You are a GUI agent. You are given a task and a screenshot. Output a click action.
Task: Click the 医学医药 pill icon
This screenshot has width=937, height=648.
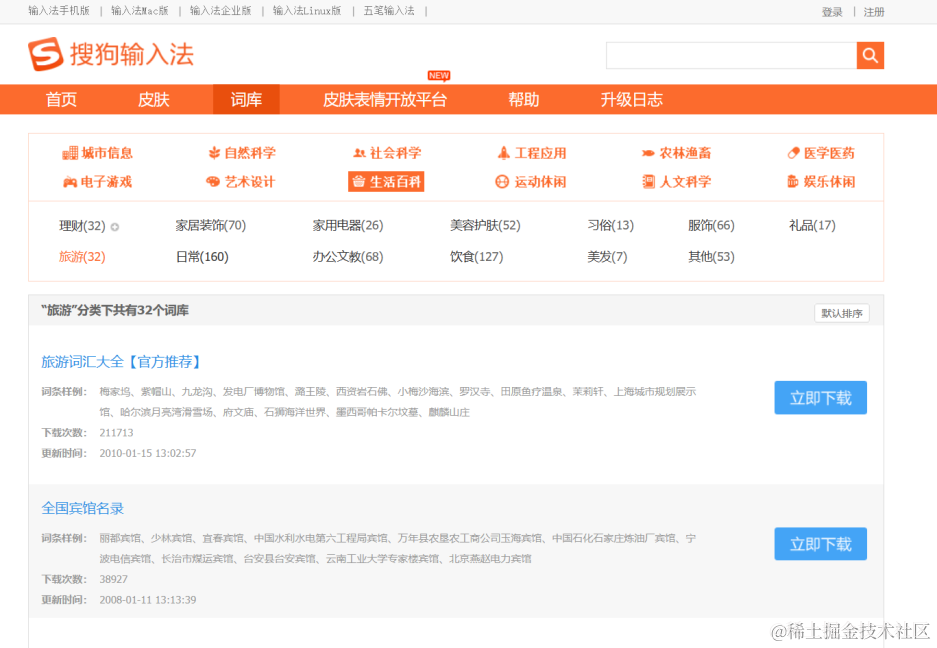[x=793, y=153]
